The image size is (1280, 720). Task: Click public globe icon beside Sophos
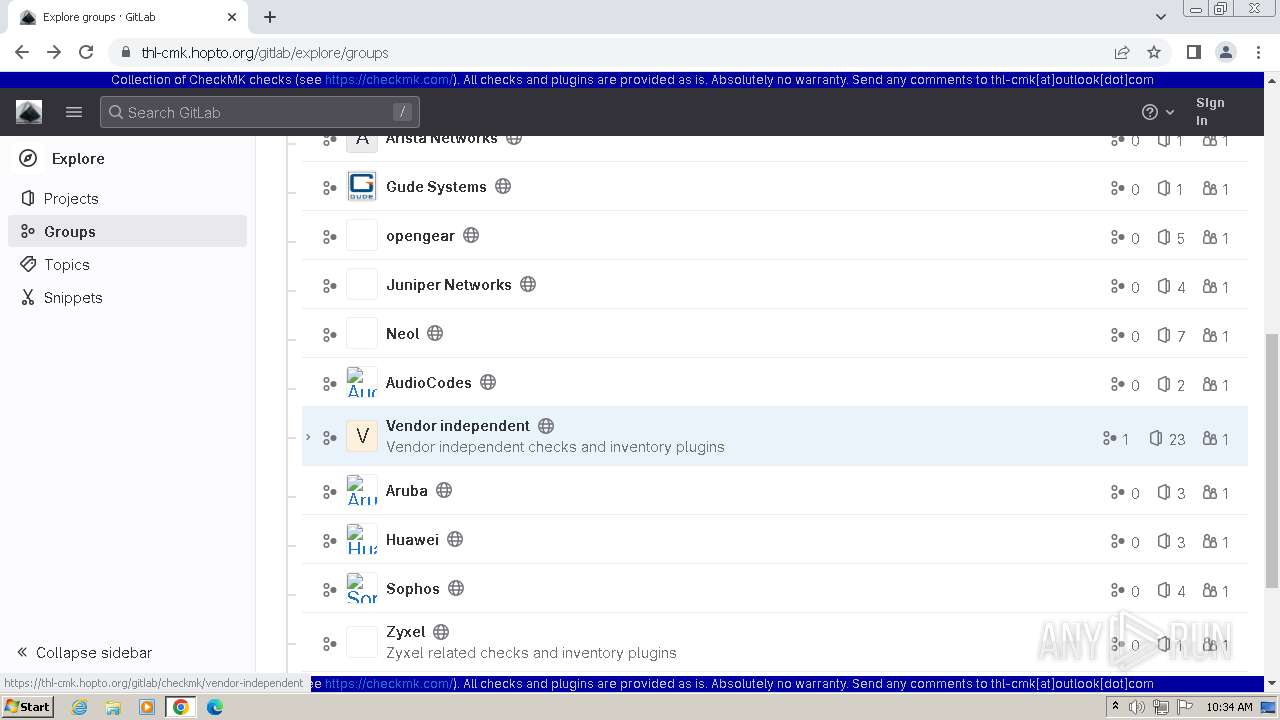pyautogui.click(x=456, y=588)
